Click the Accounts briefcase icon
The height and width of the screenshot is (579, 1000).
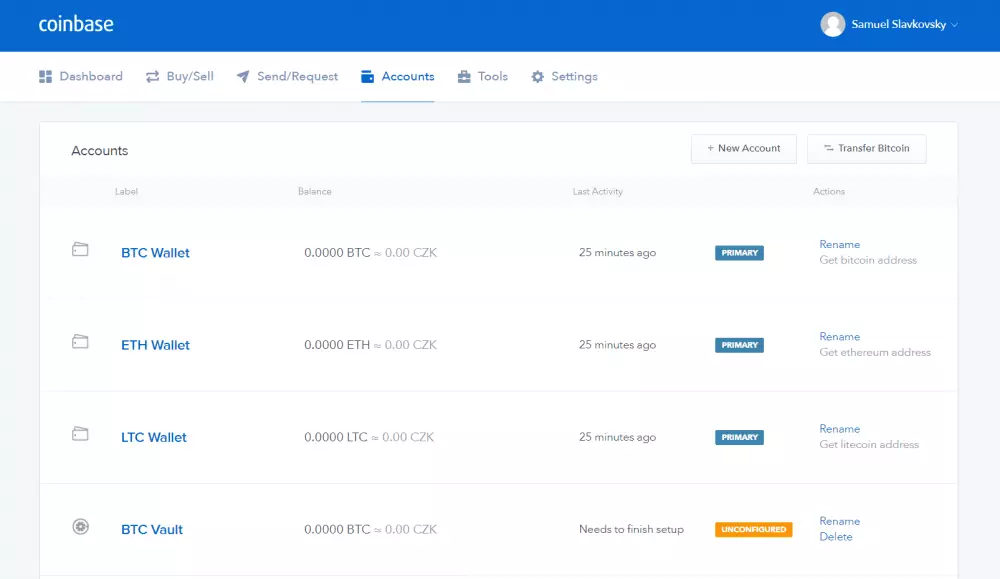369,76
